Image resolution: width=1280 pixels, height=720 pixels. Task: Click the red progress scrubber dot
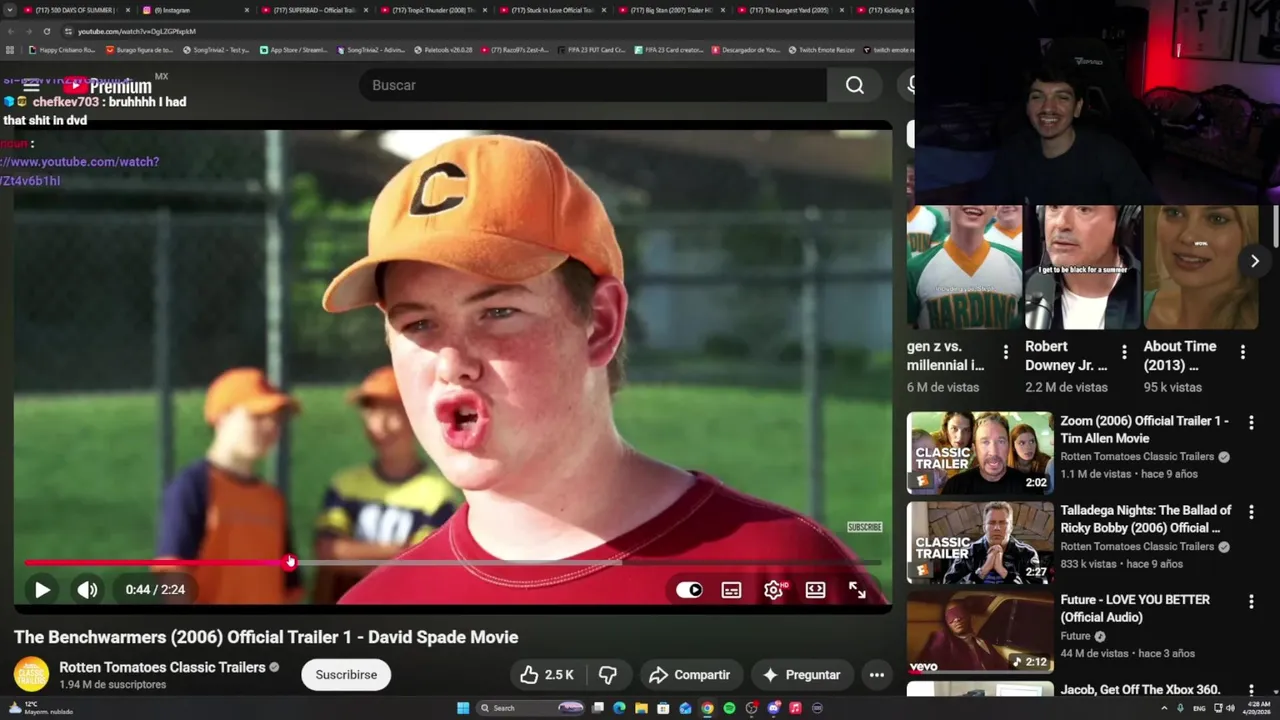290,562
